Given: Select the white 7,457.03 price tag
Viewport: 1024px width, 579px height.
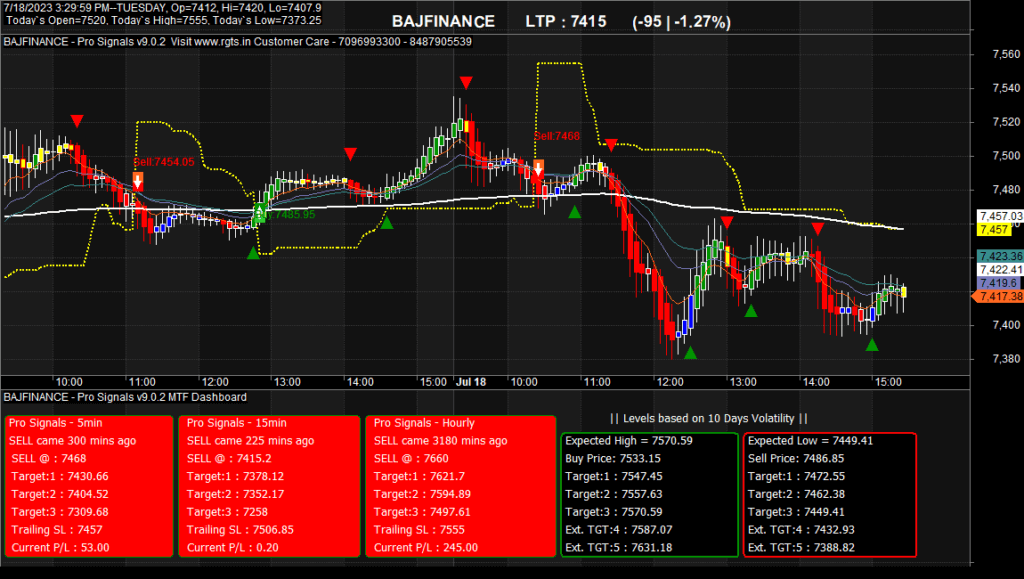Looking at the screenshot, I should [1000, 216].
